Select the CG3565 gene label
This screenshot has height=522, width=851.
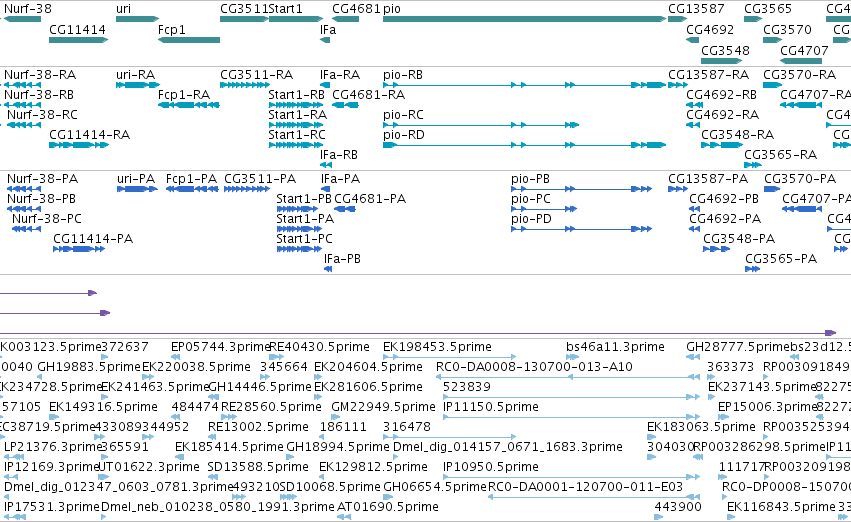[x=768, y=9]
